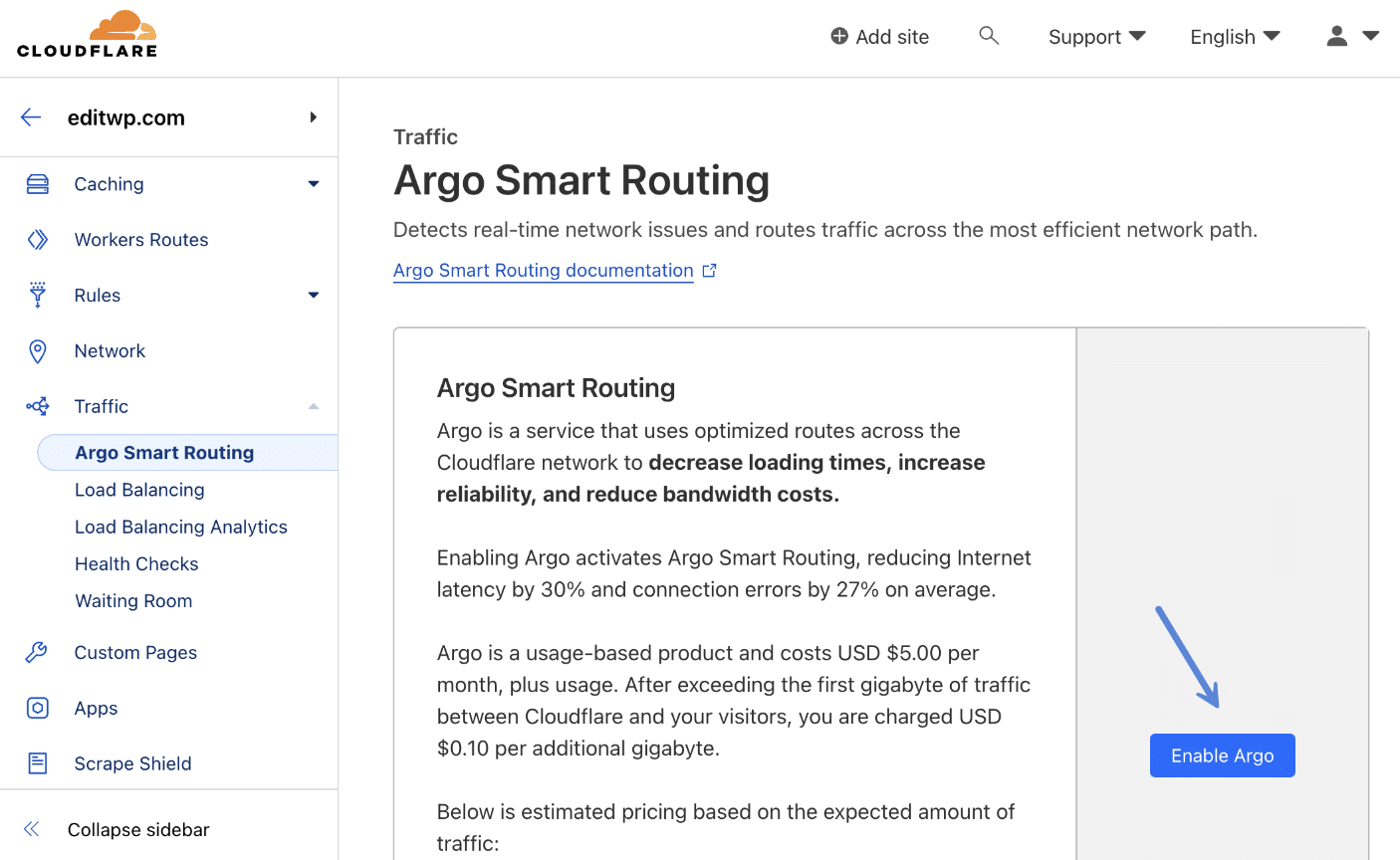
Task: Click the Cloudflare logo
Action: click(x=88, y=35)
